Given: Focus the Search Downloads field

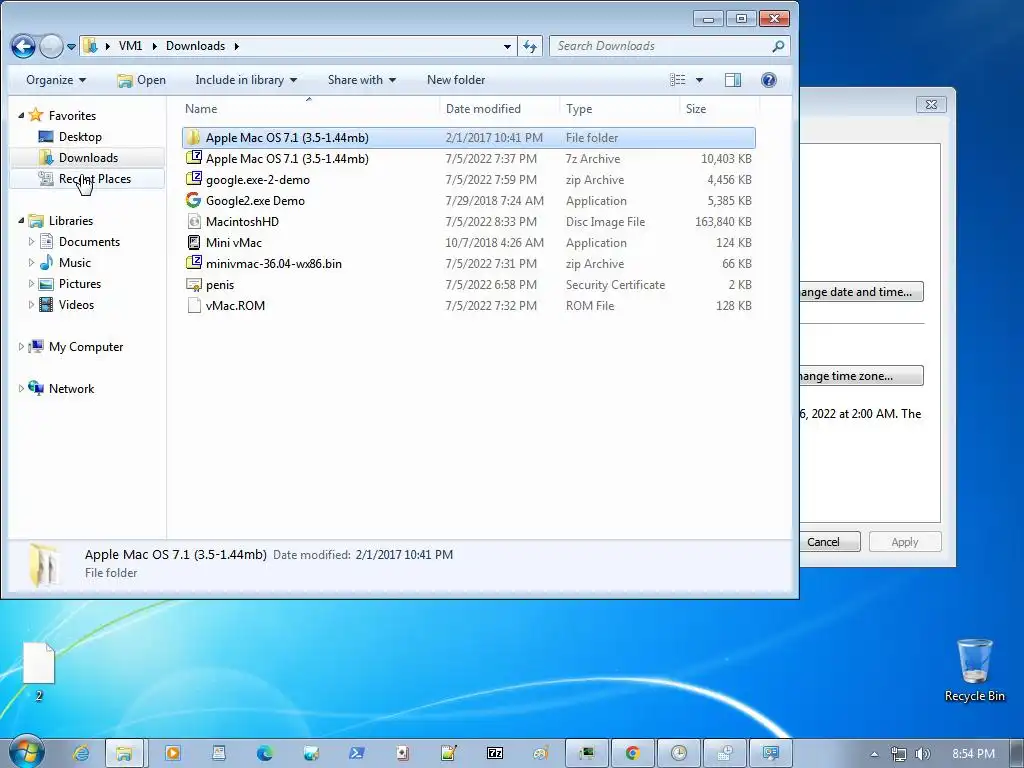Looking at the screenshot, I should pos(669,46).
